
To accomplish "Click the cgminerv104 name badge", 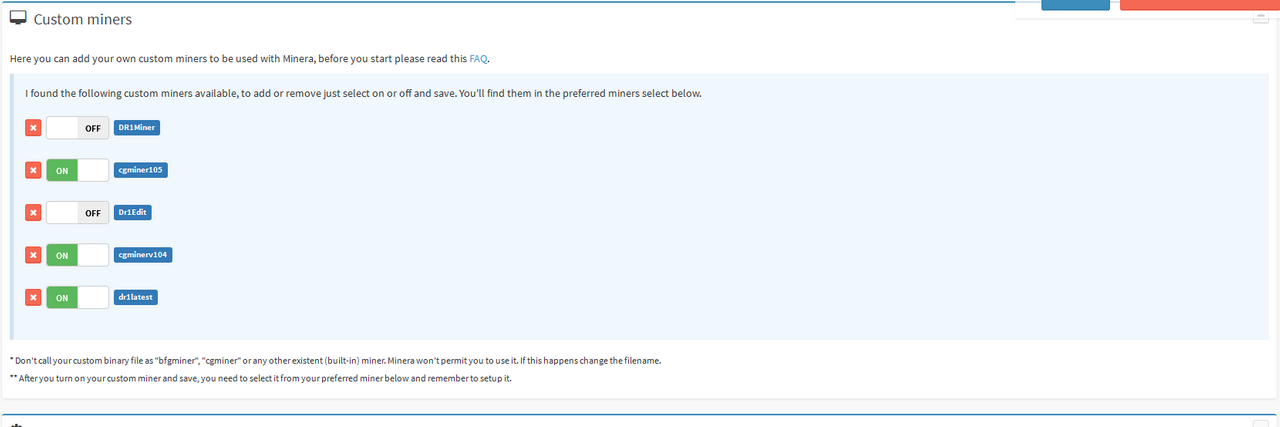I will [x=144, y=255].
